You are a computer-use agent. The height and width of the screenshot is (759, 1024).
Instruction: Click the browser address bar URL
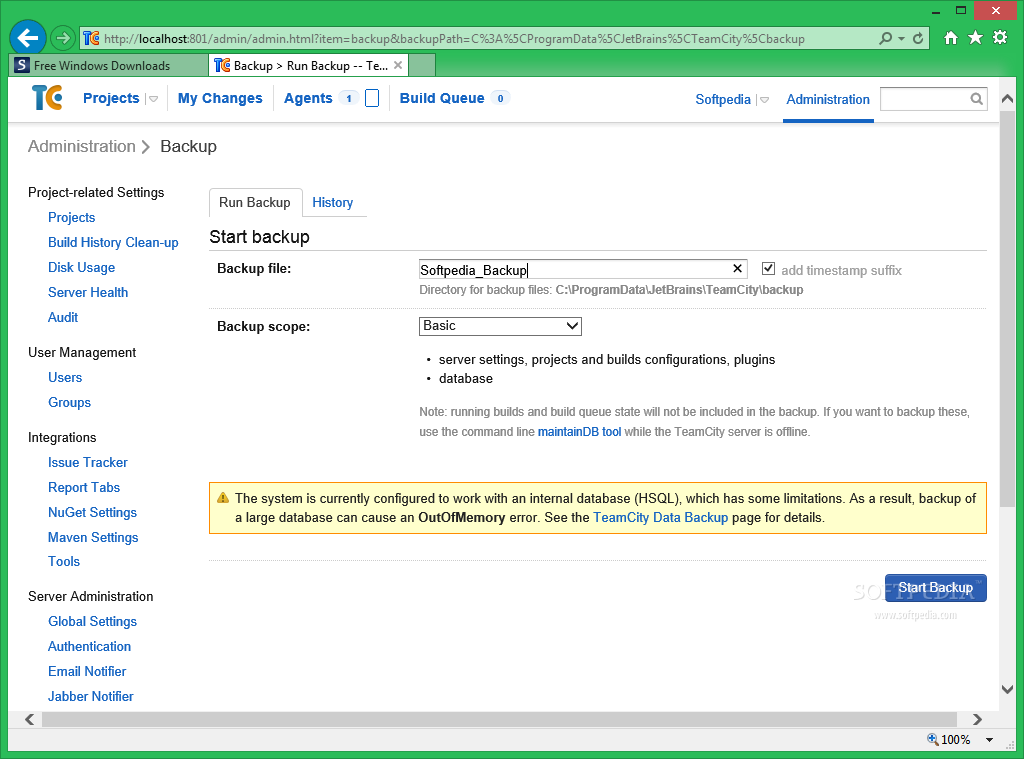(x=454, y=39)
